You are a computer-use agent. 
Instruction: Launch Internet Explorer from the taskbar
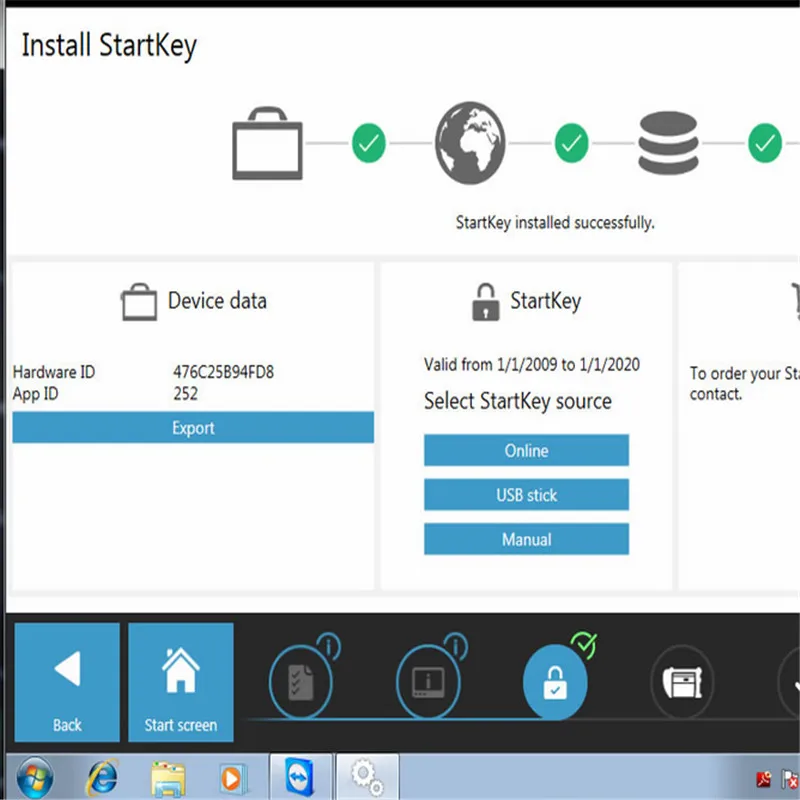coord(103,778)
